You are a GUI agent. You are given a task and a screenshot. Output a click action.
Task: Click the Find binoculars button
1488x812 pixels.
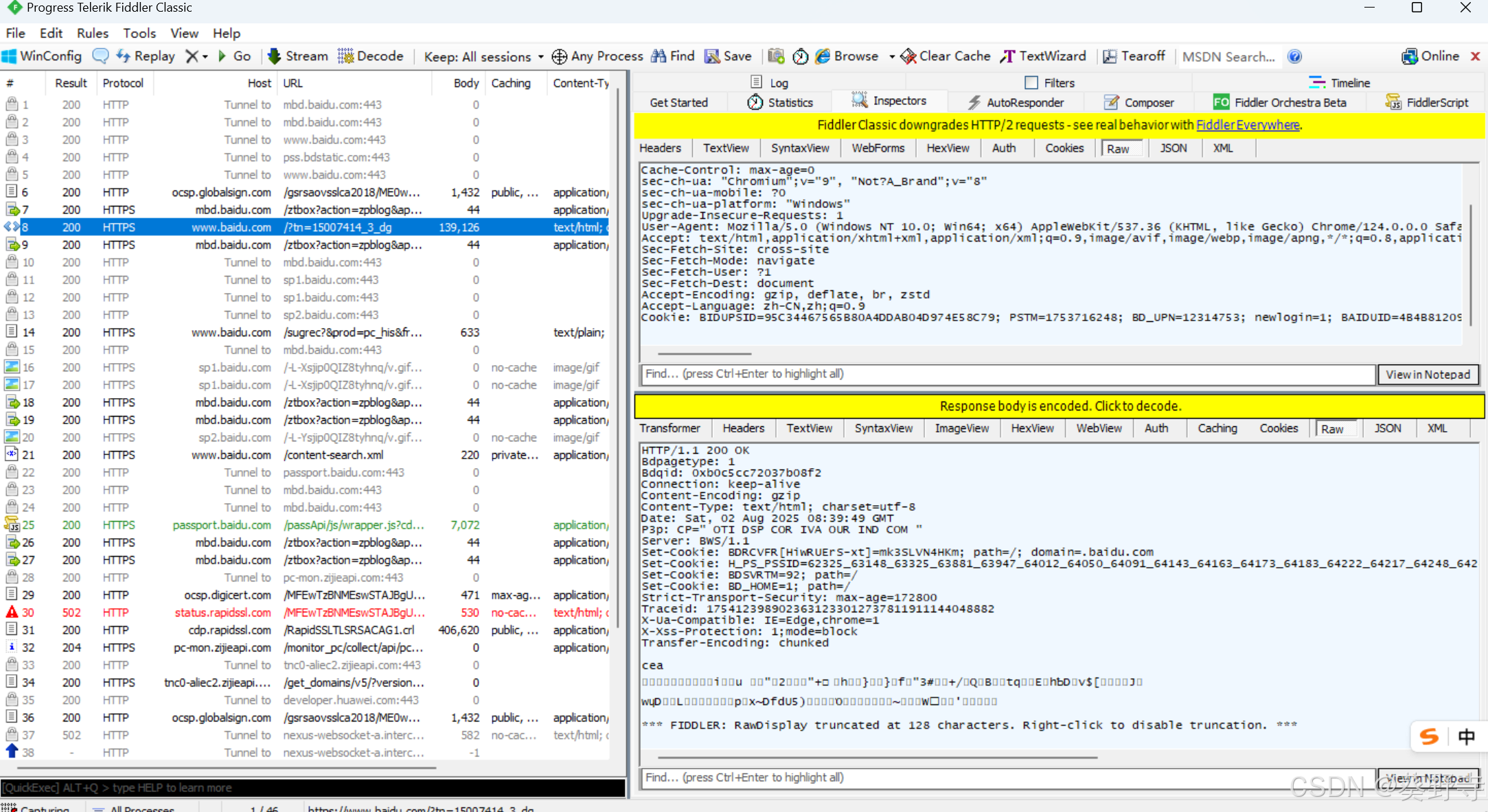pos(673,56)
